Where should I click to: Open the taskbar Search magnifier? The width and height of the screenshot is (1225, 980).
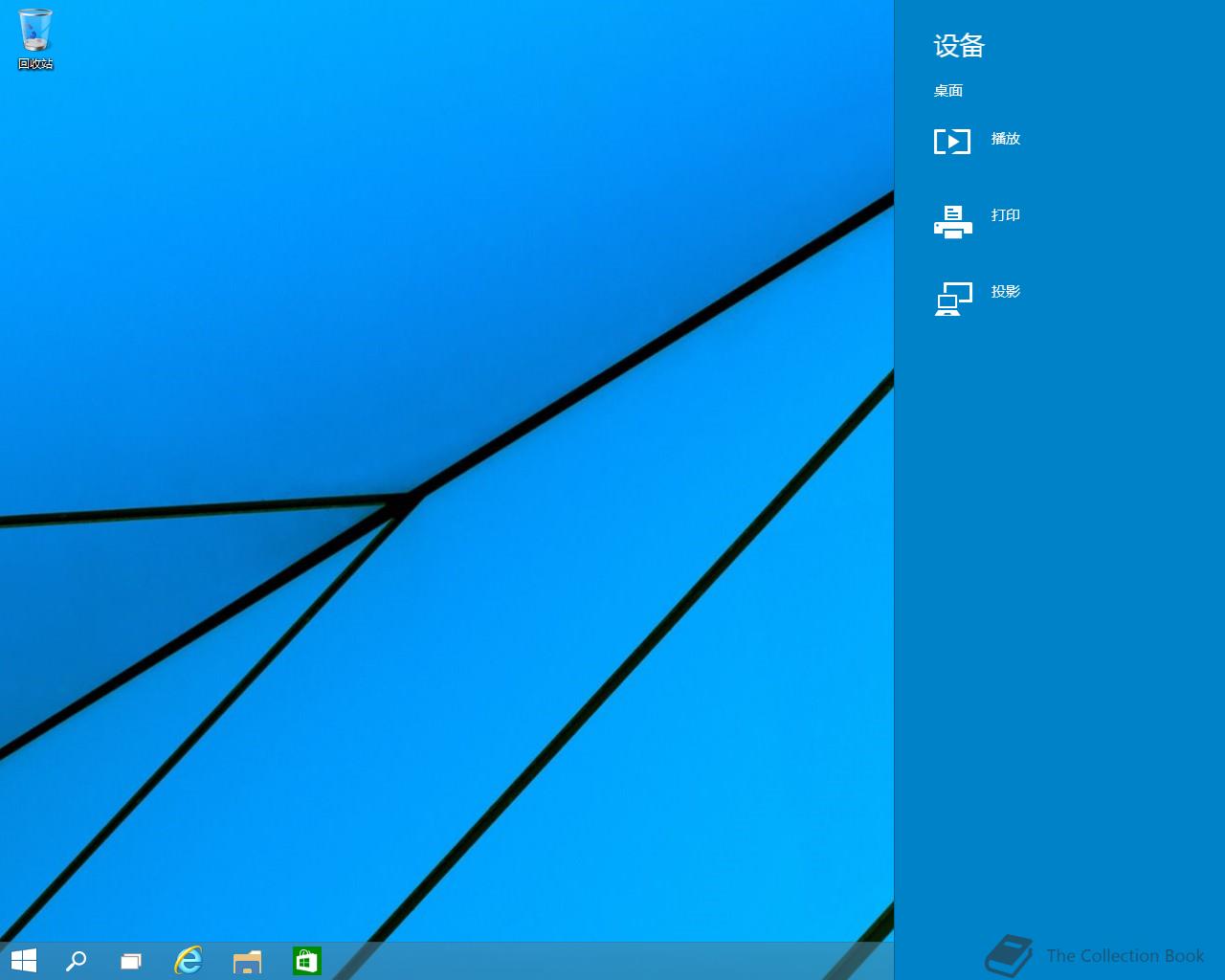pyautogui.click(x=76, y=961)
